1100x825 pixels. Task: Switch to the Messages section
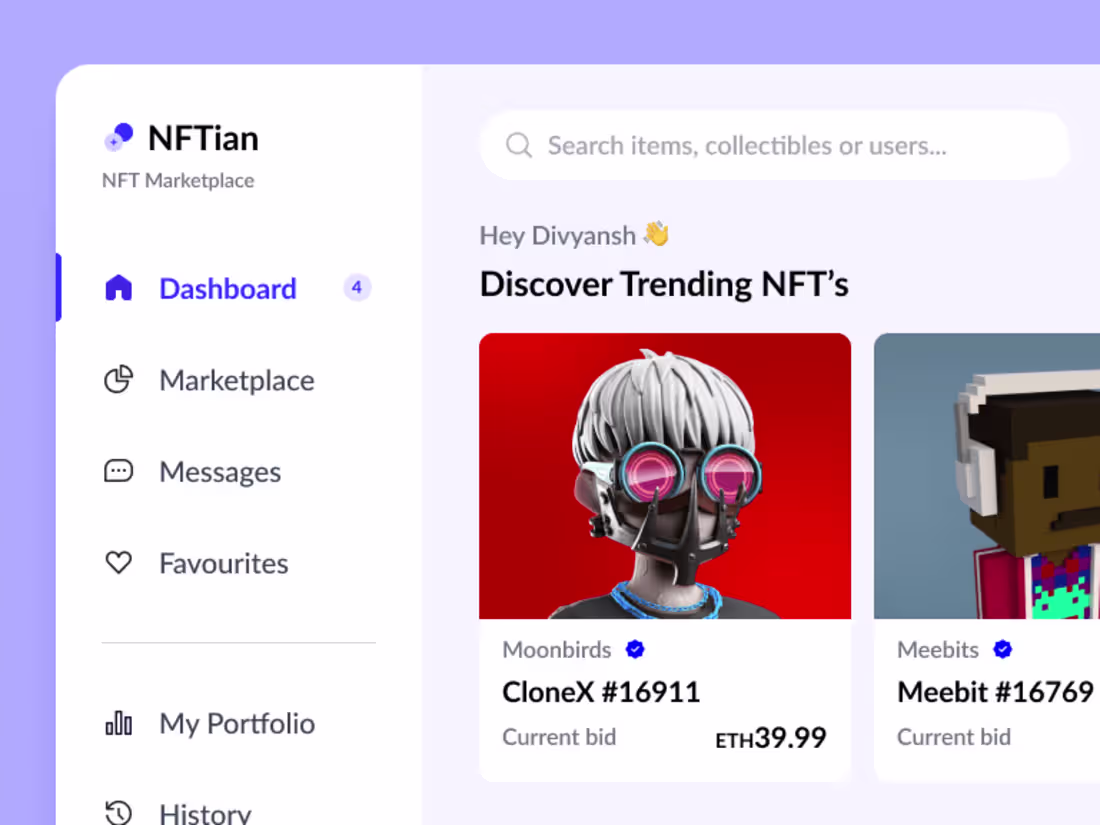pyautogui.click(x=220, y=471)
